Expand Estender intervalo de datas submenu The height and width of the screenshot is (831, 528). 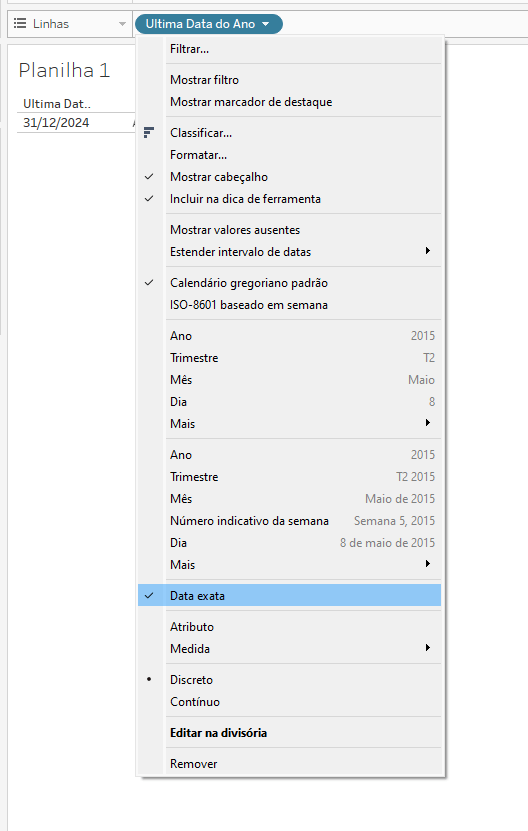pos(427,251)
